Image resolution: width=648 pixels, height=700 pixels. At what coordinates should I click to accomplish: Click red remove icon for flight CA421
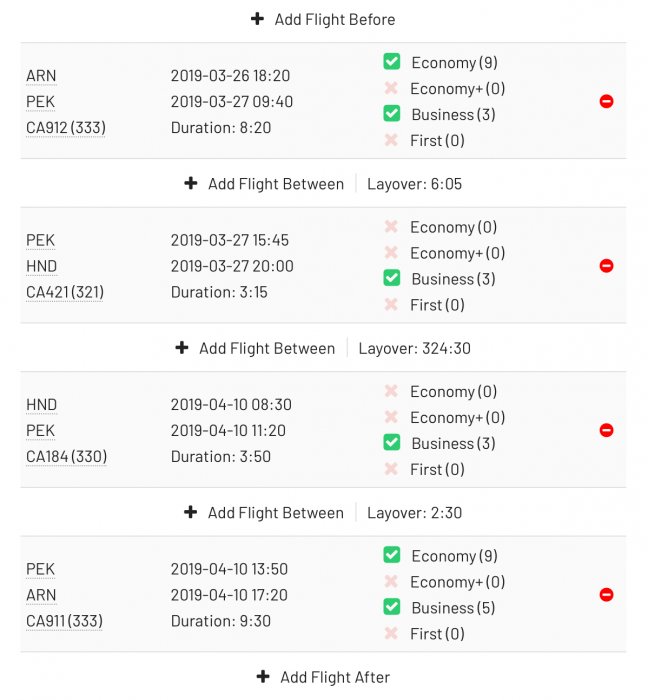606,266
